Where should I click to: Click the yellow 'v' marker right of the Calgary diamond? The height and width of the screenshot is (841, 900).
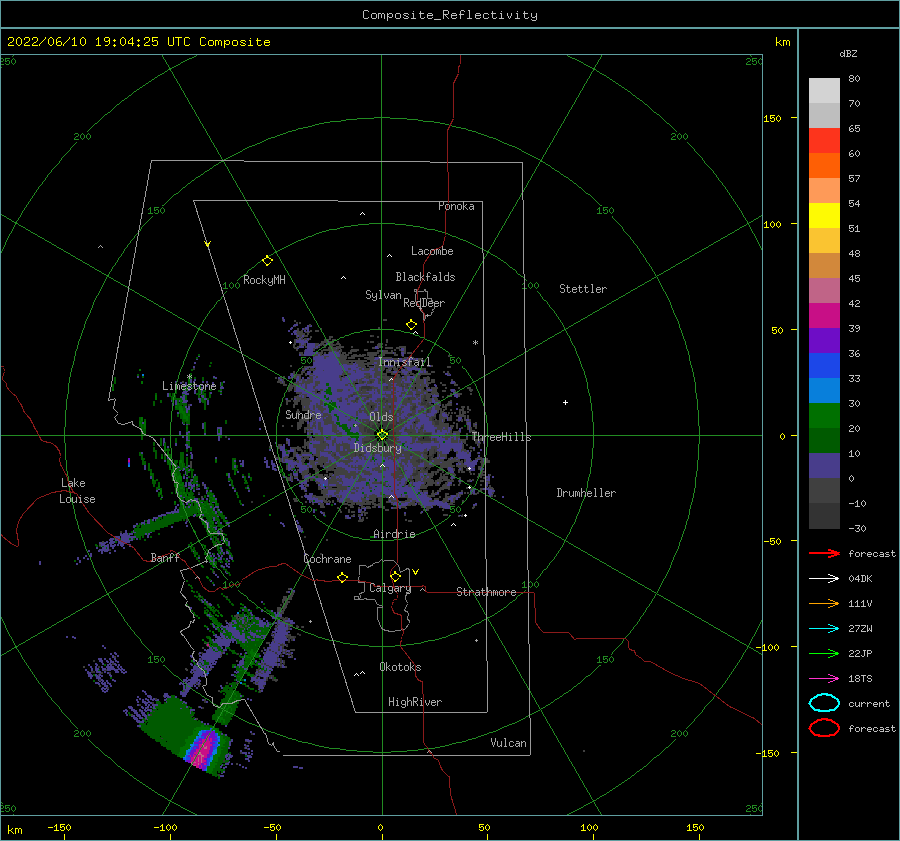416,572
